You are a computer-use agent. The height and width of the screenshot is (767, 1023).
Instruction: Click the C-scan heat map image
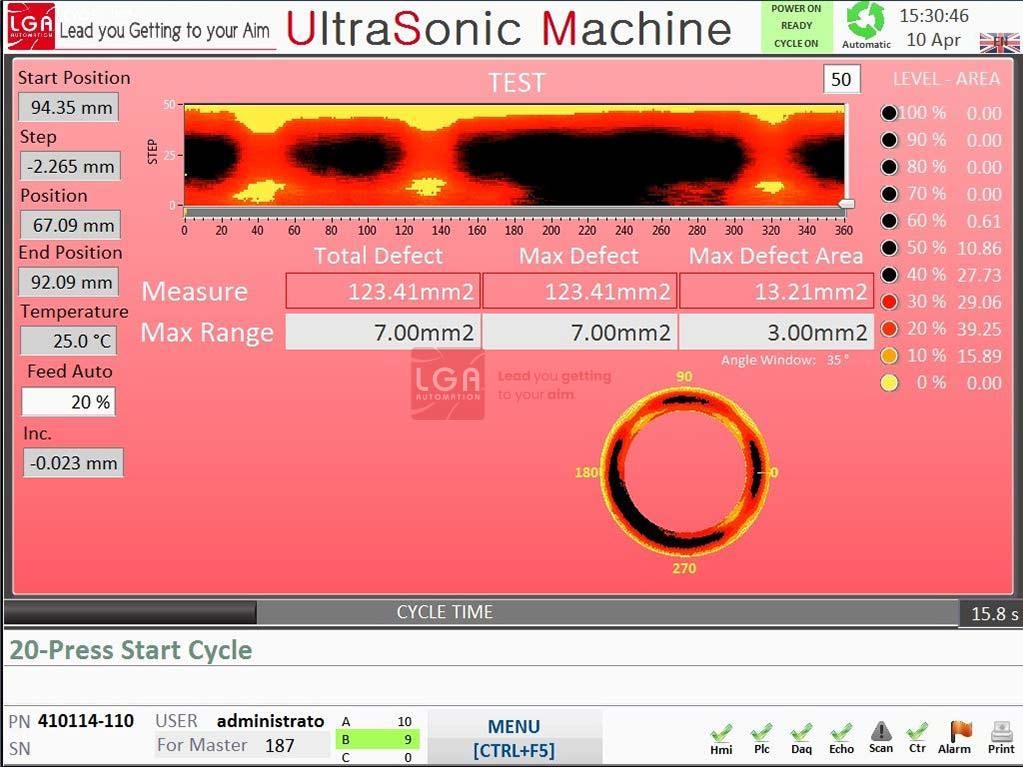tap(515, 155)
